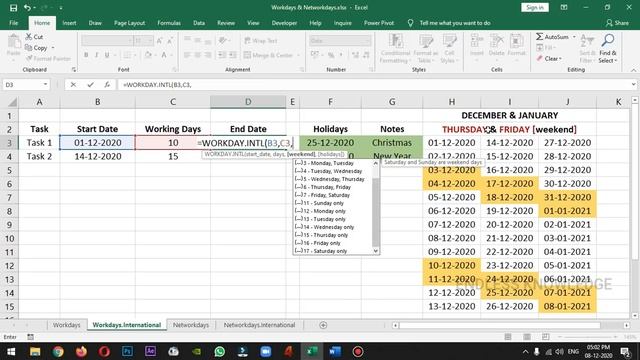Viewport: 640px width, 360px height.
Task: Confirm the formula with the checkmark icon
Action: (x=90, y=84)
